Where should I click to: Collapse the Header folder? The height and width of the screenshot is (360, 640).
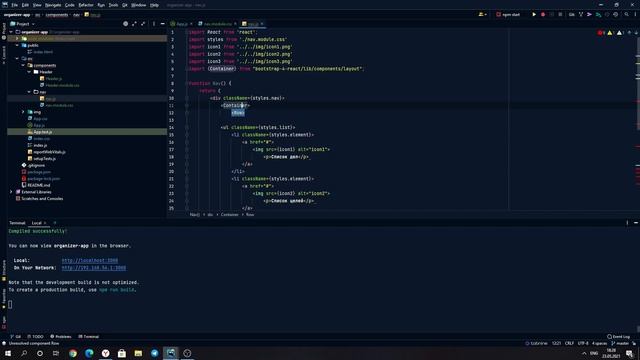click(x=29, y=72)
